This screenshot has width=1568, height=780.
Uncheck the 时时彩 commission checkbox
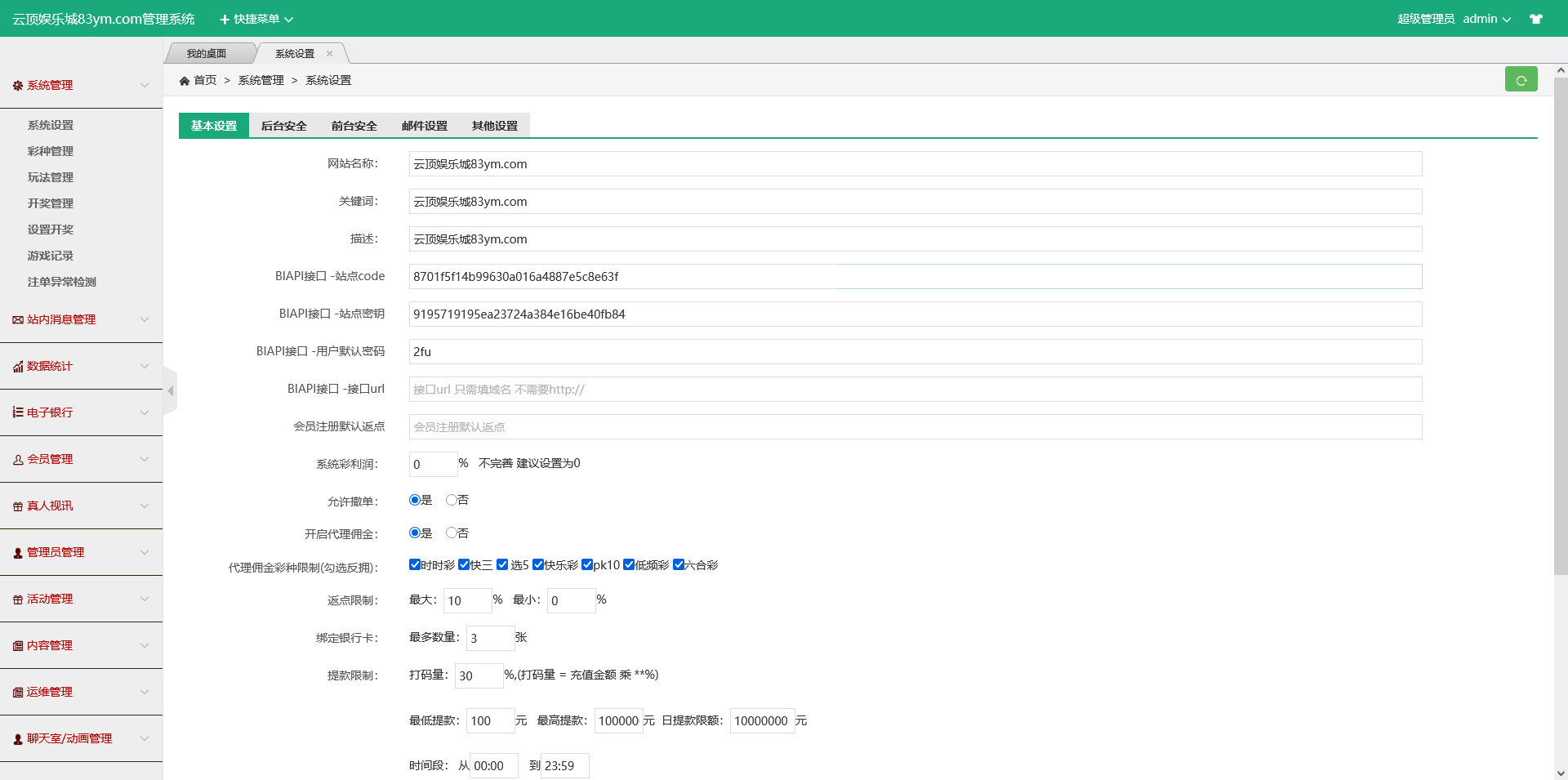[415, 564]
